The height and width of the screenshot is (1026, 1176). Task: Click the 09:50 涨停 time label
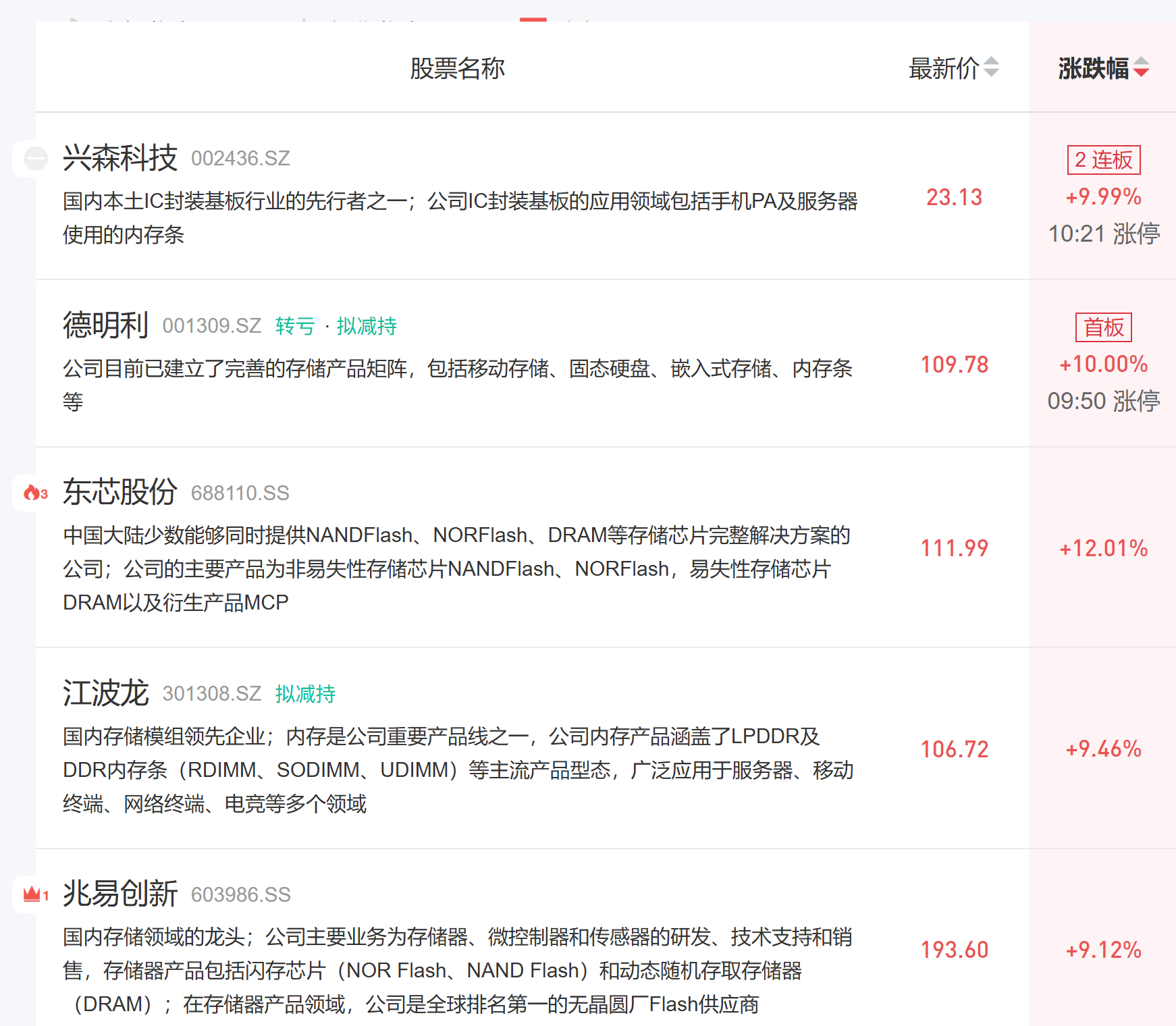(x=1104, y=401)
